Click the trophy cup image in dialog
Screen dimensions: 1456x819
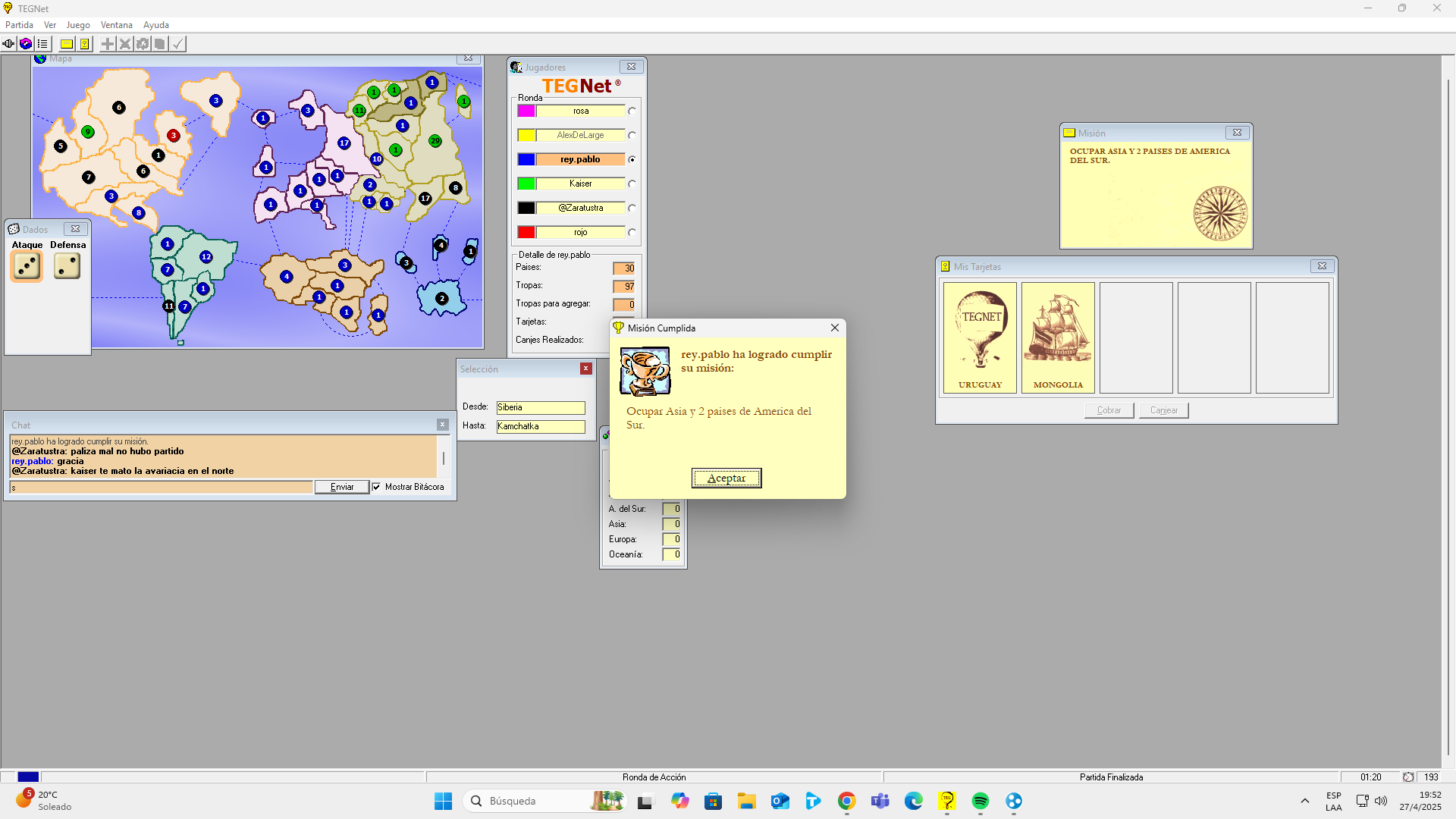(x=645, y=371)
